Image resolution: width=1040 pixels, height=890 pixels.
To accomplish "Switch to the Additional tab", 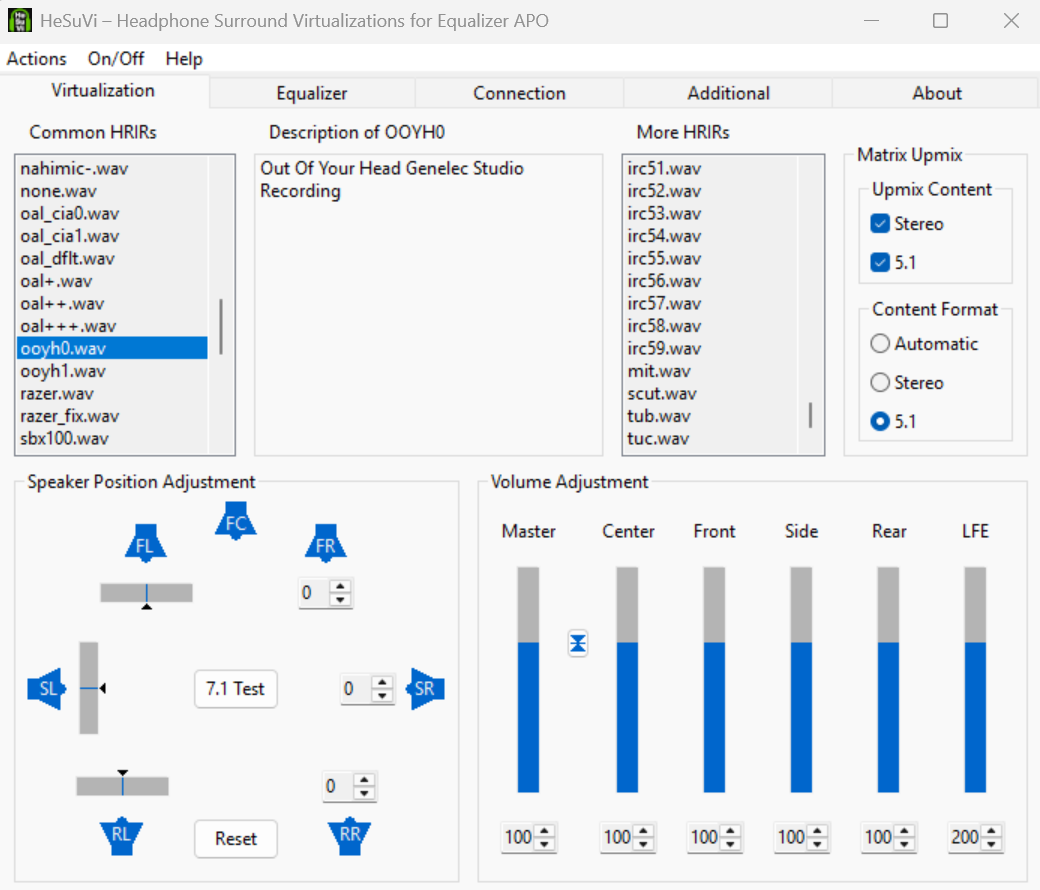I will 728,94.
